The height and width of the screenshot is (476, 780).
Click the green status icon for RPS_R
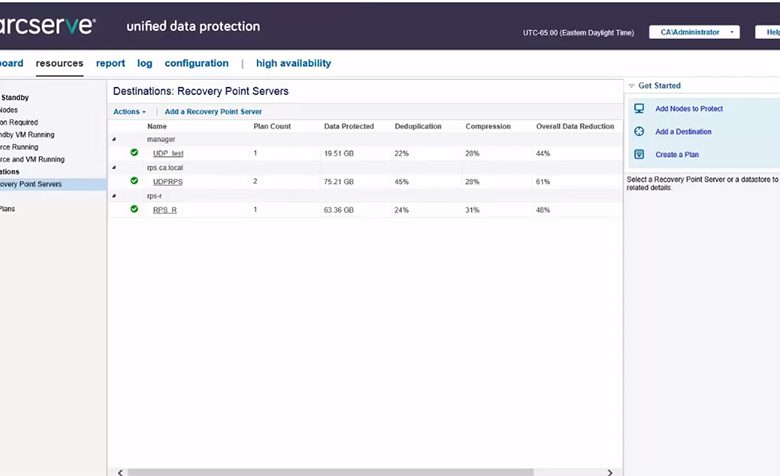pyautogui.click(x=134, y=209)
